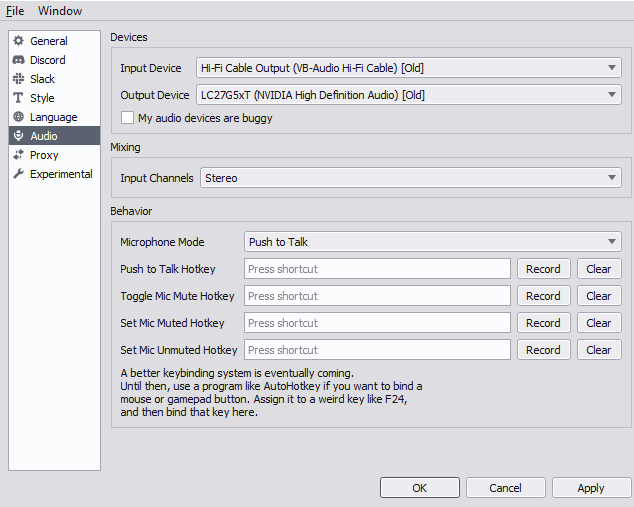The height and width of the screenshot is (507, 634).
Task: Click the Slack logo icon
Action: coord(19,79)
